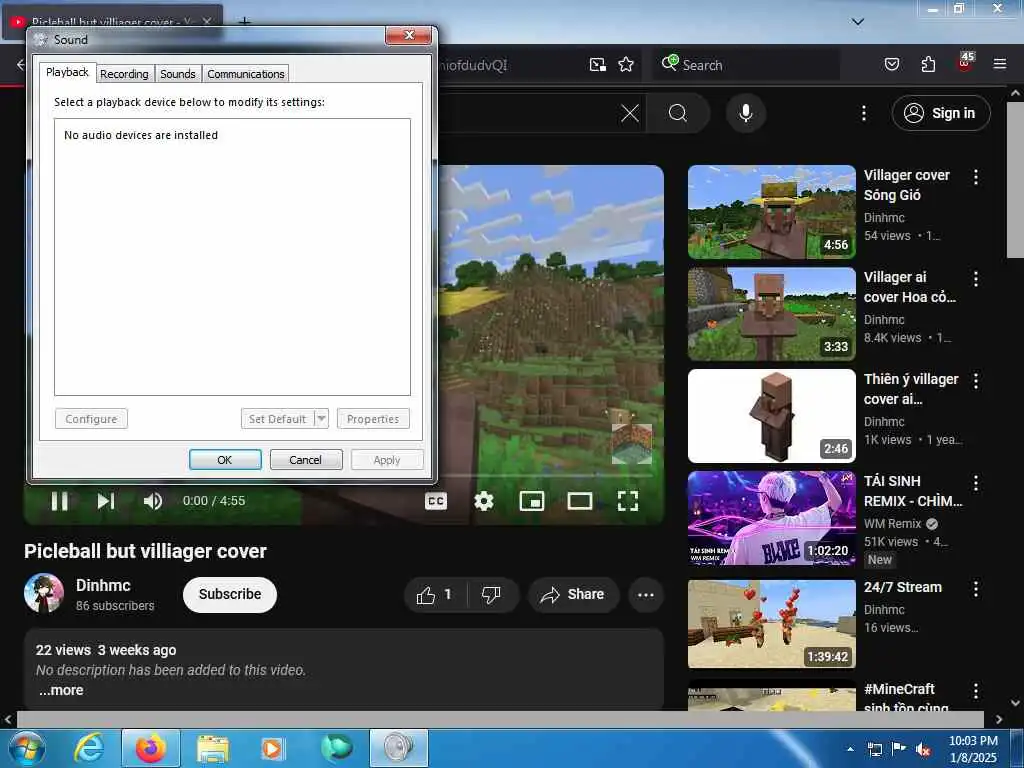The image size is (1024, 768).
Task: List all tabs dropdown arrow
Action: [858, 22]
